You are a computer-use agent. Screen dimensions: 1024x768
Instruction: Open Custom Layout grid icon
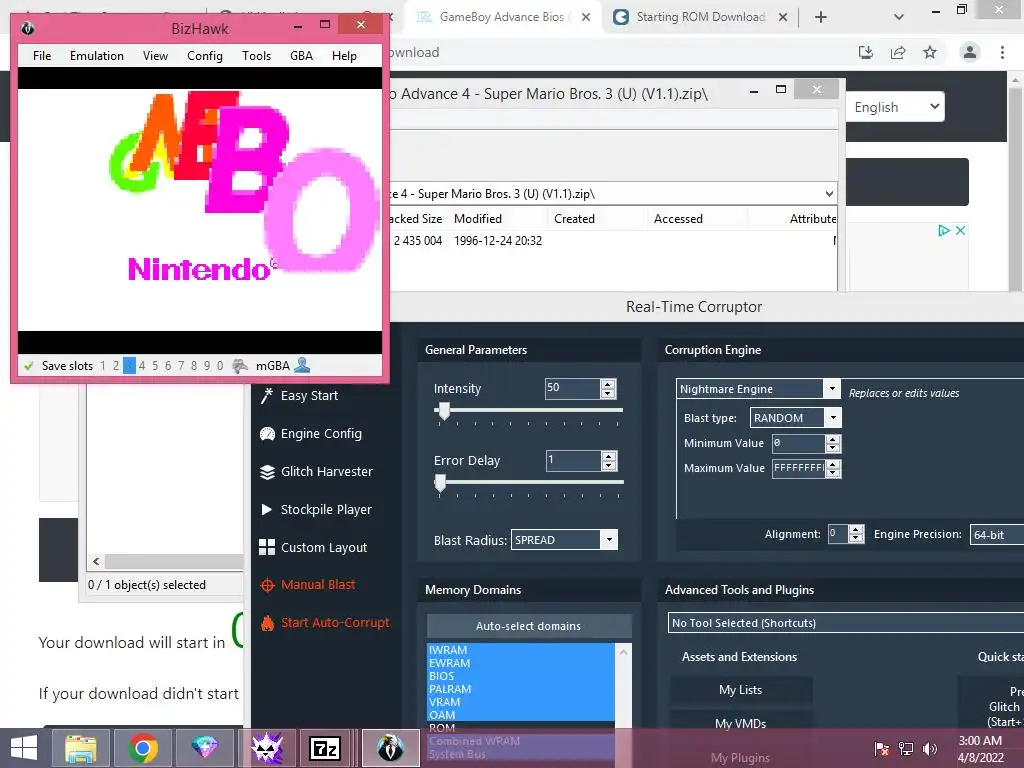[267, 547]
